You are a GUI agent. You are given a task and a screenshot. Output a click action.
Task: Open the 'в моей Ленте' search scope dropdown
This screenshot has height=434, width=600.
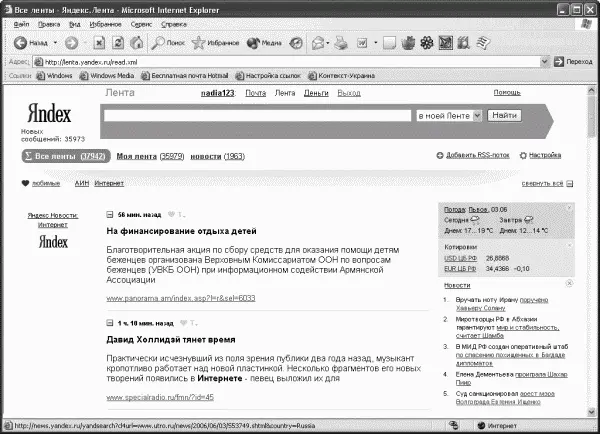tap(449, 116)
